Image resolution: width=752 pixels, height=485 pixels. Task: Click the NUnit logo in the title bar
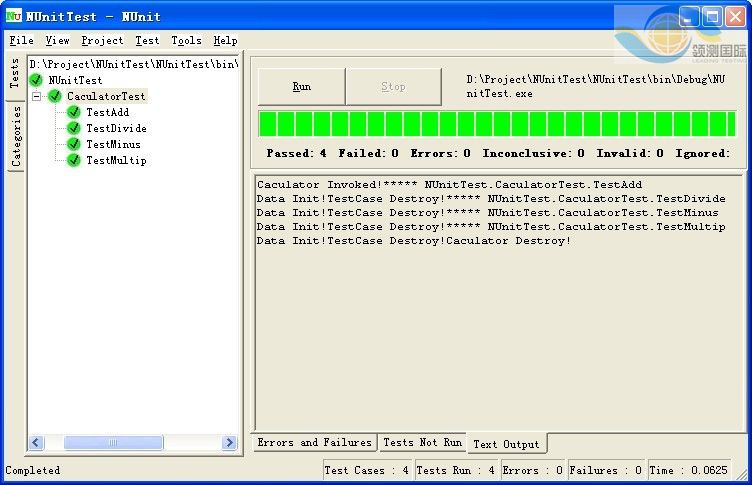pyautogui.click(x=13, y=16)
